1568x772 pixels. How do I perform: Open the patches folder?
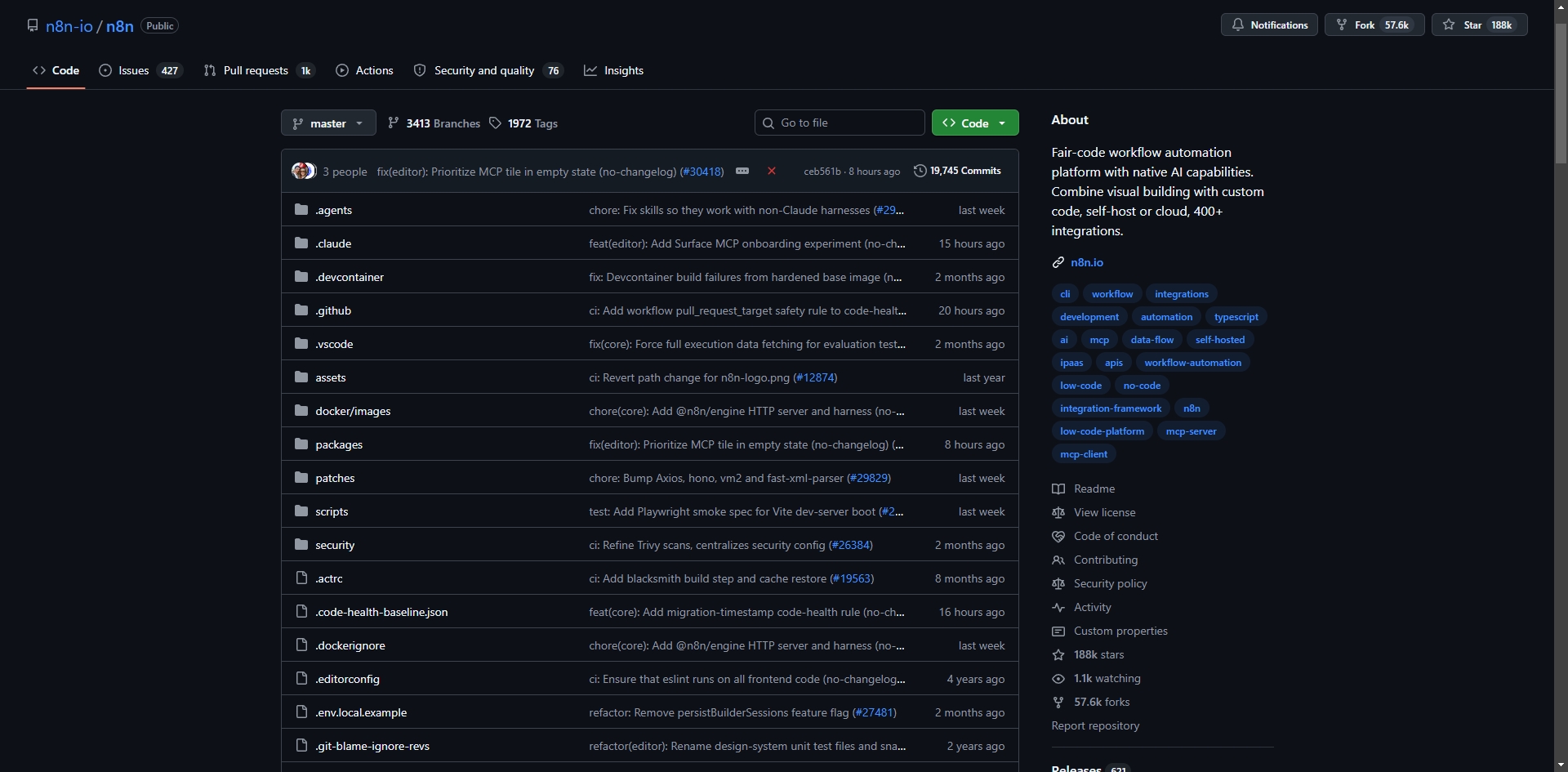point(335,478)
